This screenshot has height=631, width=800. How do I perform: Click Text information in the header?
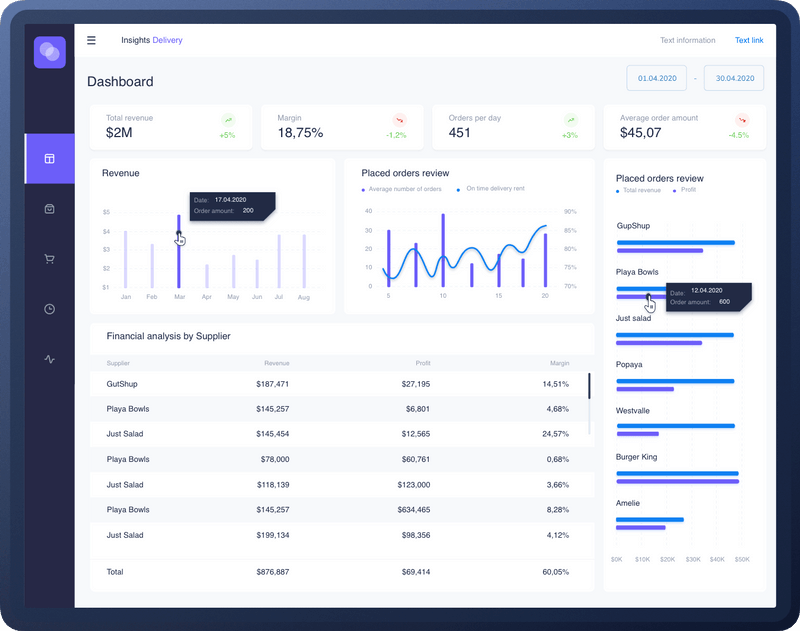(x=686, y=40)
